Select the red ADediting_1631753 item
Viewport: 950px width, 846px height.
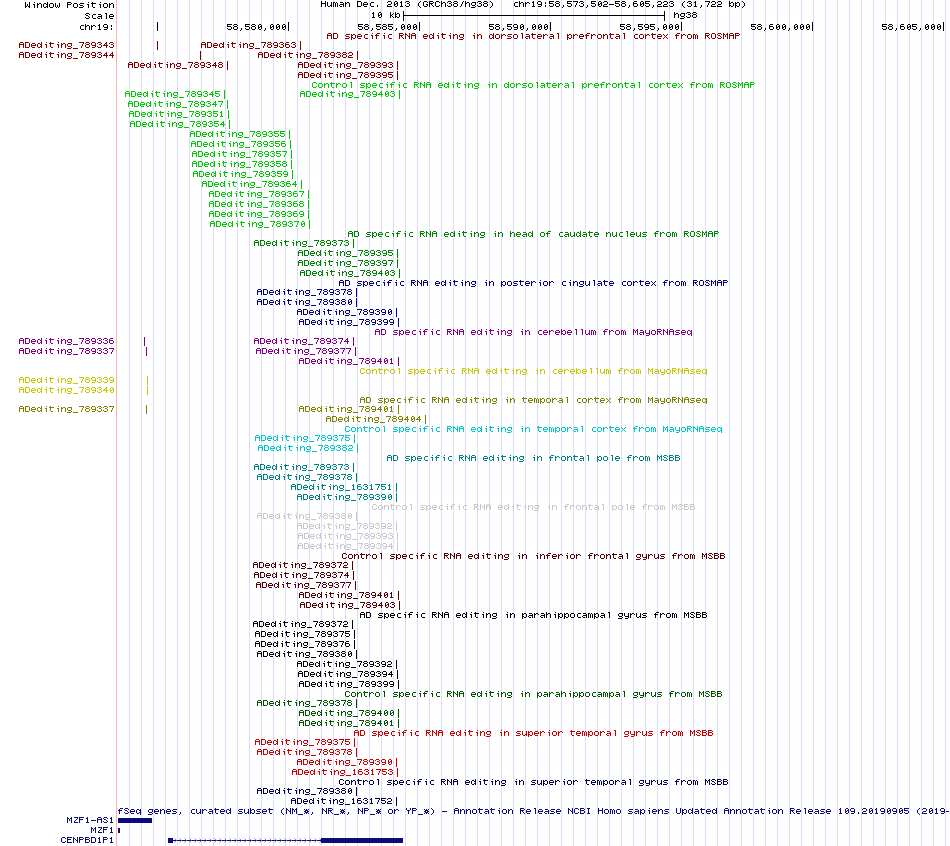coord(343,772)
